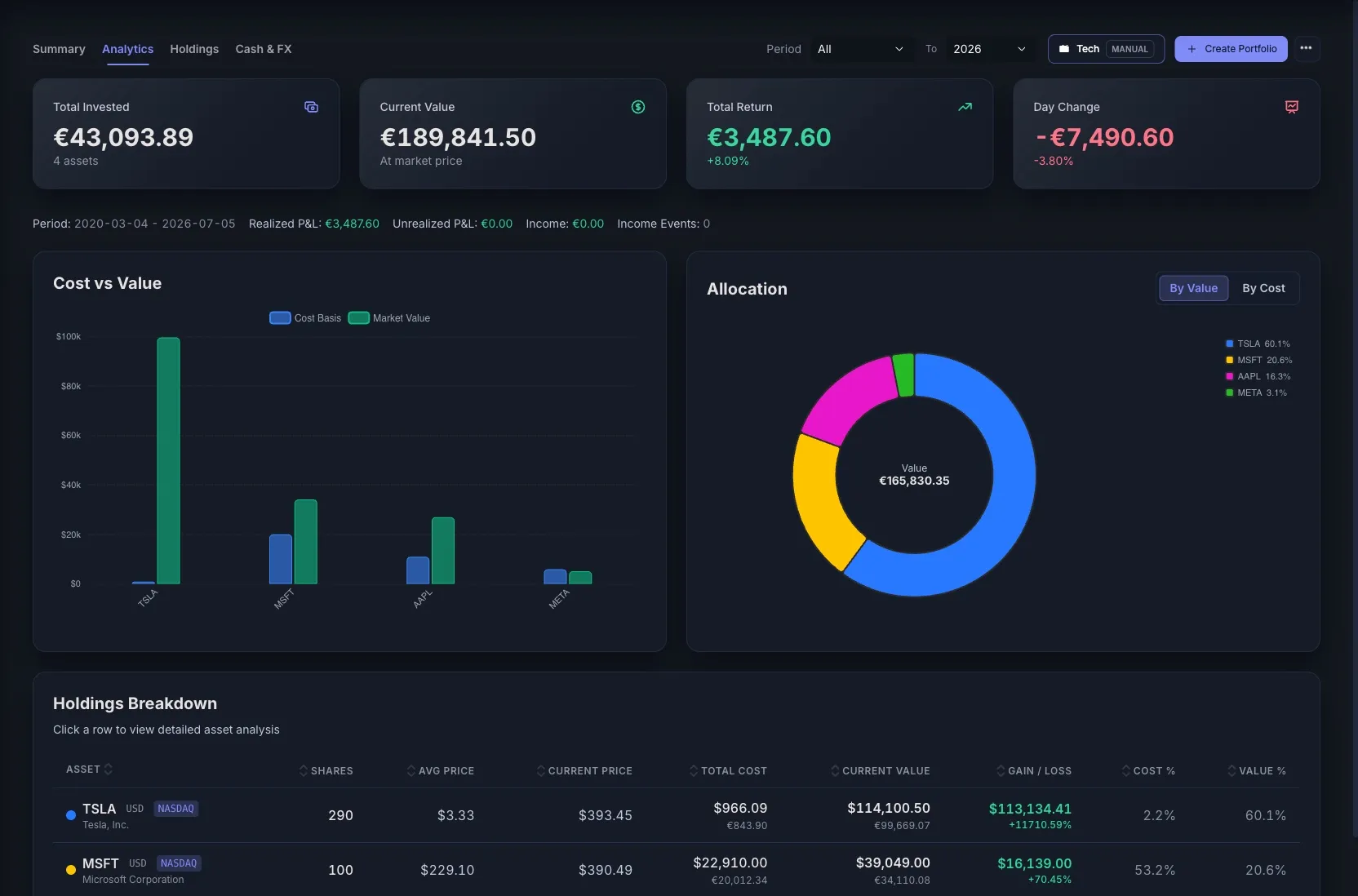The image size is (1358, 896).
Task: Open the Holdings tab
Action: tap(194, 49)
